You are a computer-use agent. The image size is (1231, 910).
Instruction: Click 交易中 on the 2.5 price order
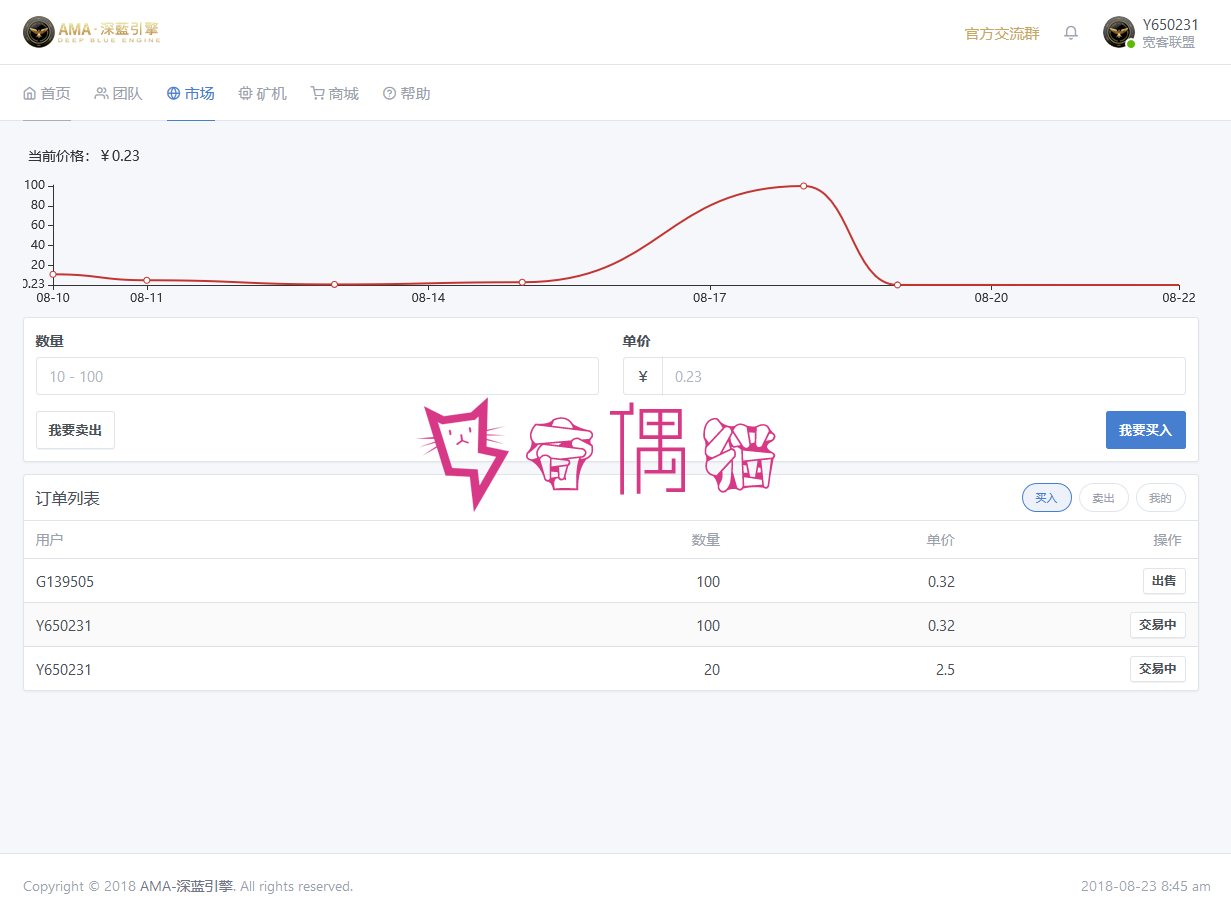pos(1158,668)
